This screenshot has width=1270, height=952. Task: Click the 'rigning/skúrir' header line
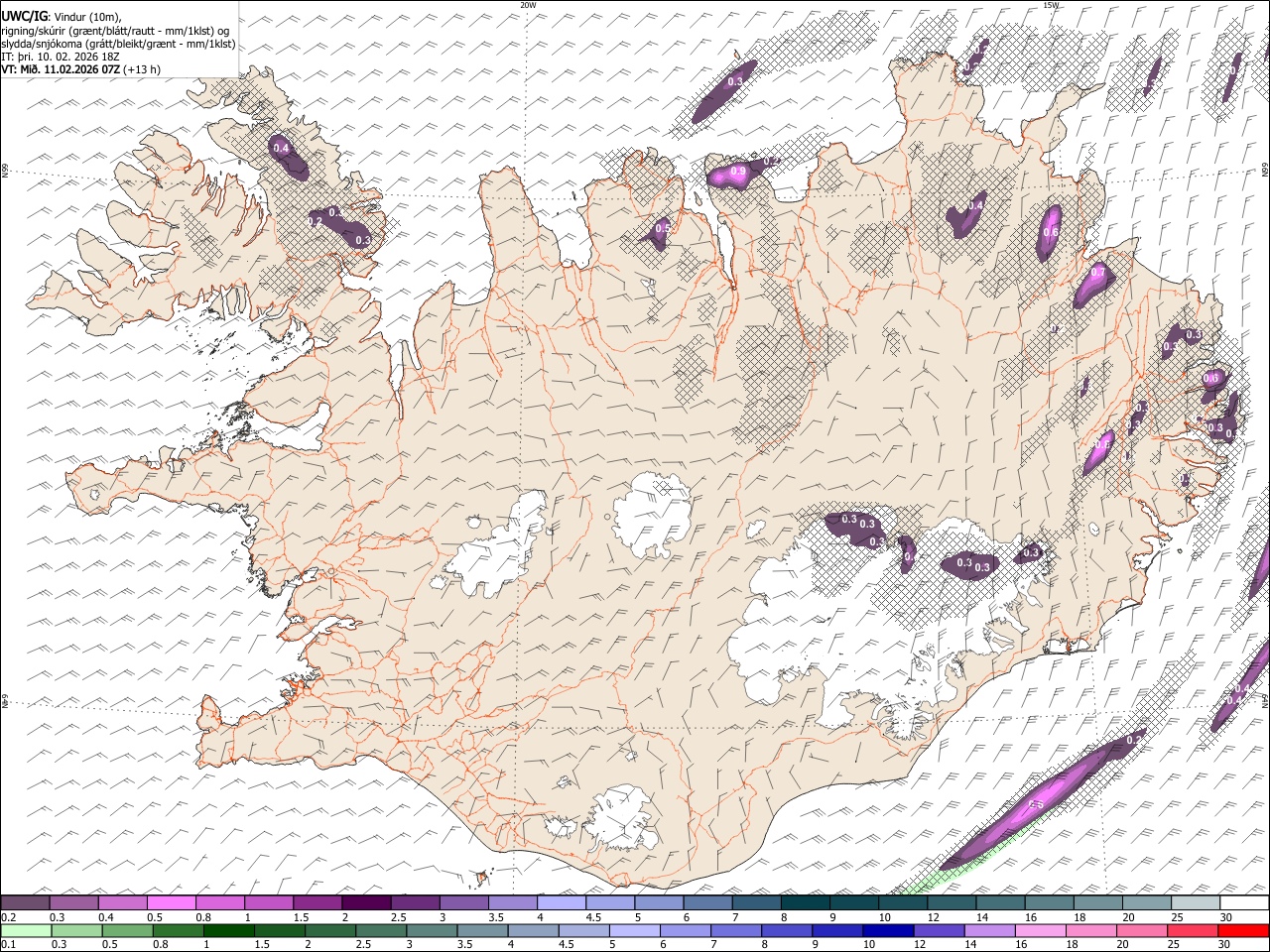tap(114, 31)
